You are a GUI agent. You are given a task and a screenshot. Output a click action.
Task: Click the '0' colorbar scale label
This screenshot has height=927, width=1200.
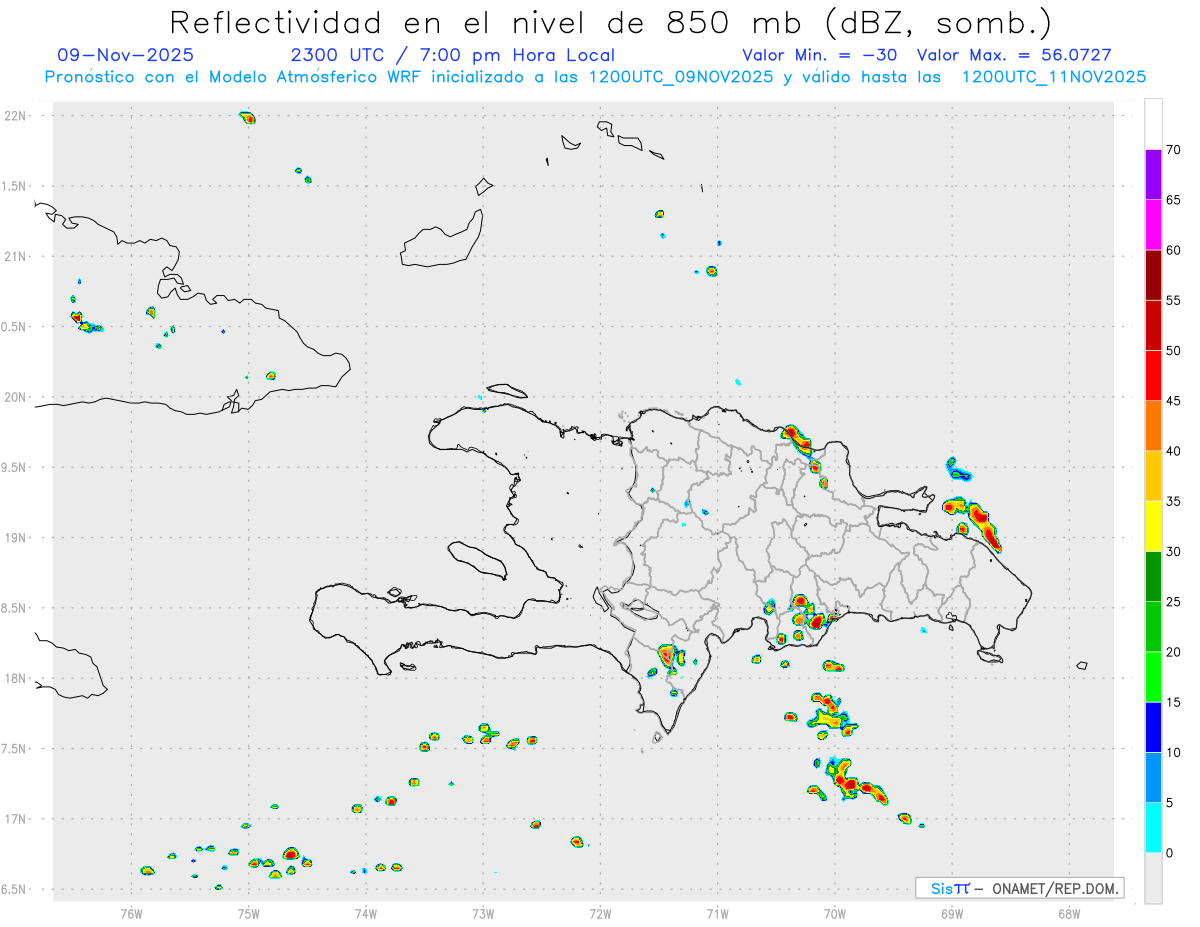tap(1169, 853)
